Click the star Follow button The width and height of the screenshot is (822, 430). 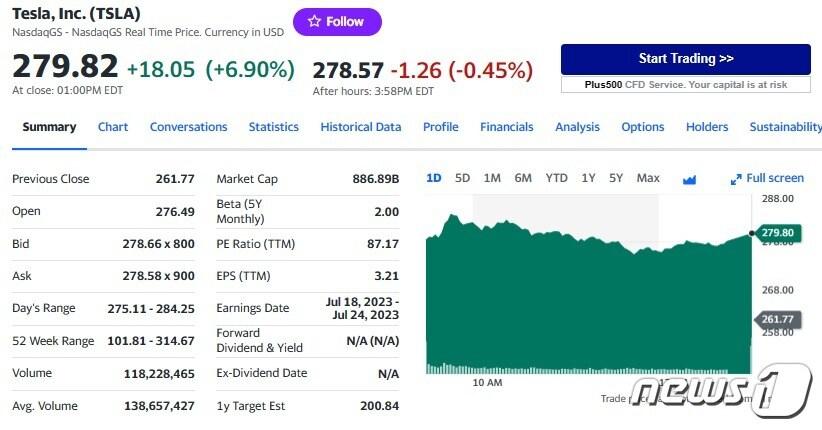337,21
